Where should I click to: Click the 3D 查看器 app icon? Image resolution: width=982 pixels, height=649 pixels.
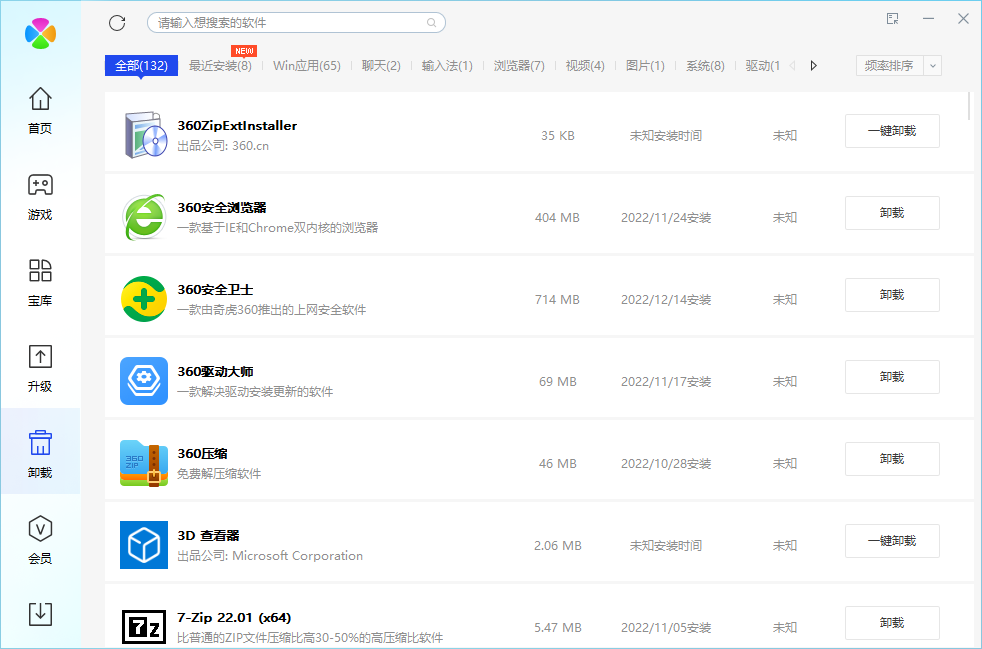coord(144,545)
